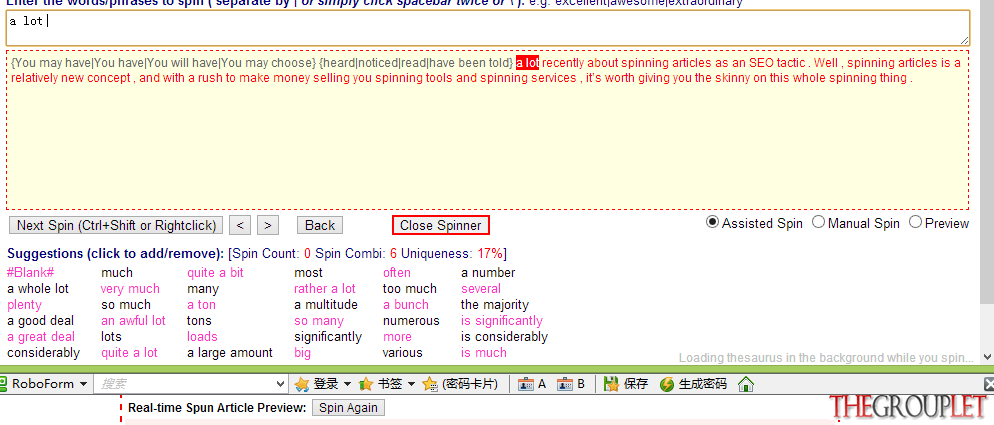
Task: Go to previous spin with < button
Action: [x=240, y=225]
